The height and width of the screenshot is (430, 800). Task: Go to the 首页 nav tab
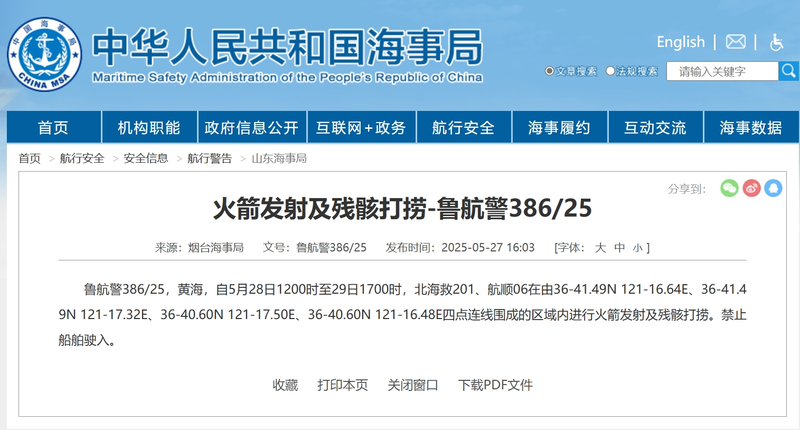[x=53, y=127]
